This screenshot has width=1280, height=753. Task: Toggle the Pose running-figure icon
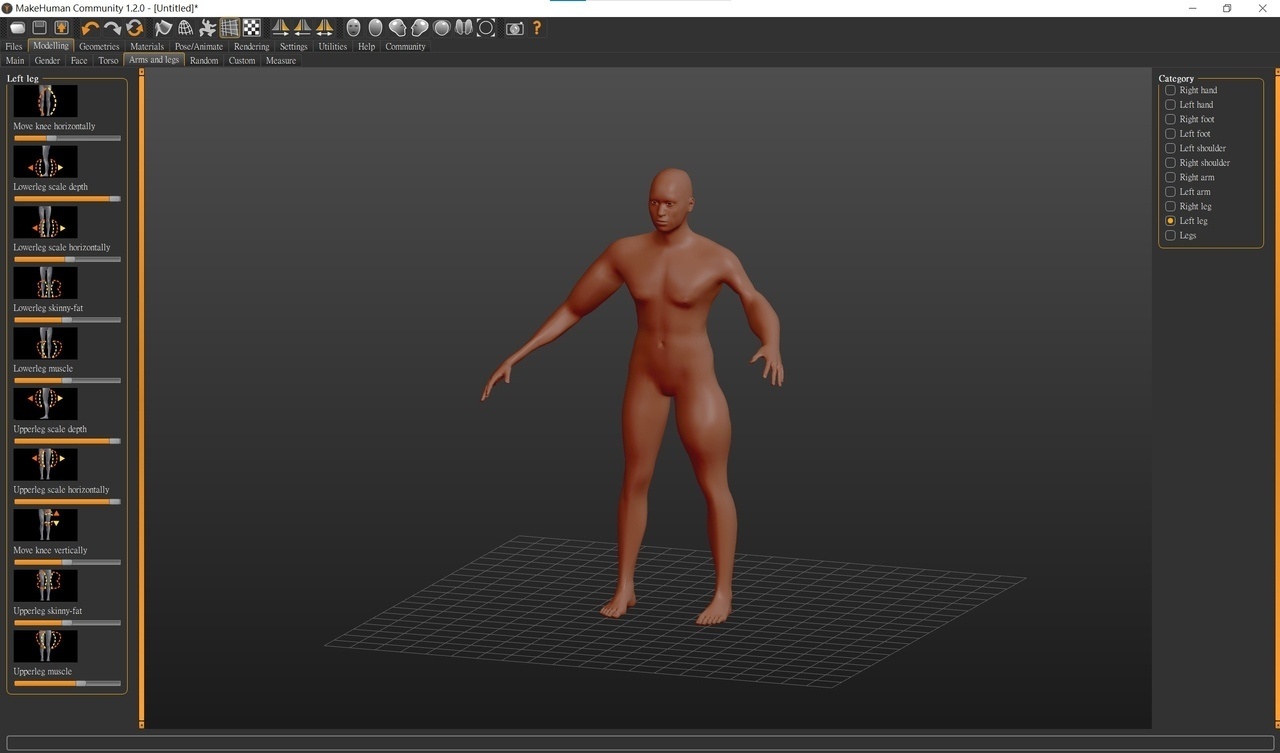(x=207, y=28)
